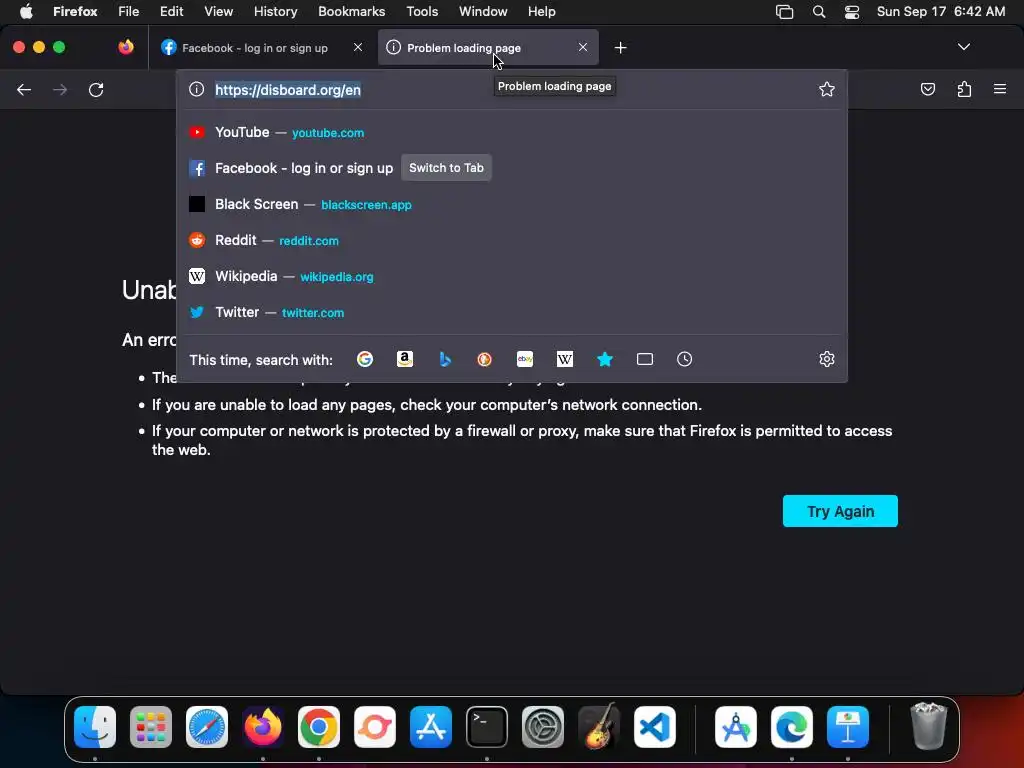This screenshot has width=1024, height=768.
Task: Open a new tab with the plus button
Action: 620,48
